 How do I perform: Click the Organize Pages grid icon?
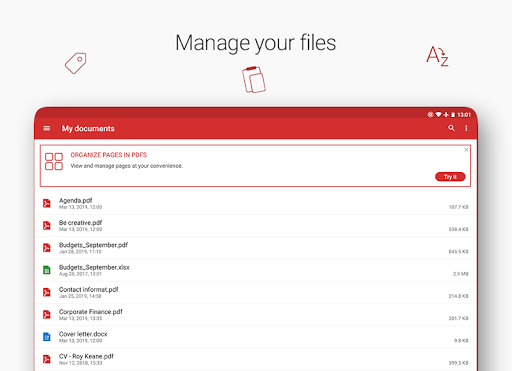(x=54, y=161)
